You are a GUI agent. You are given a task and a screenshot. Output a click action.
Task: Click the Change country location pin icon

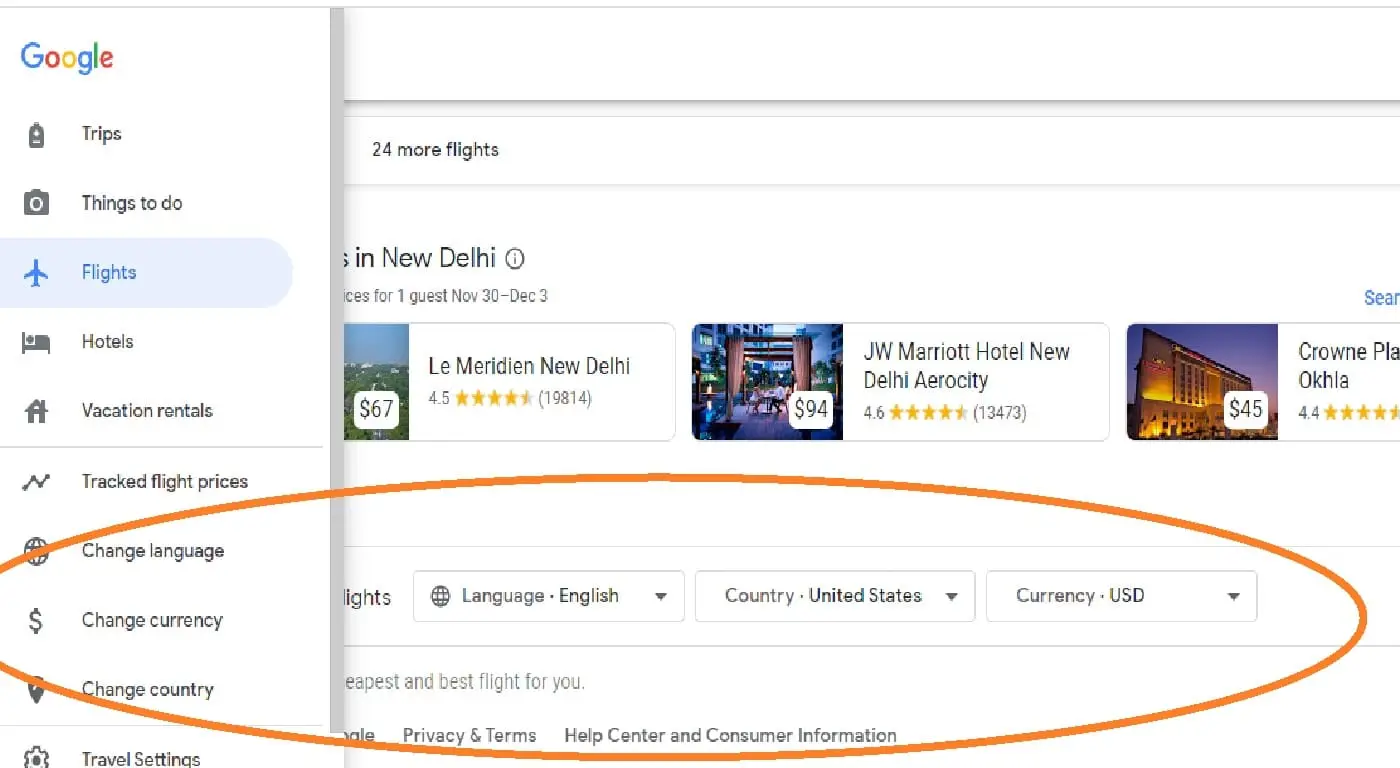pos(36,690)
